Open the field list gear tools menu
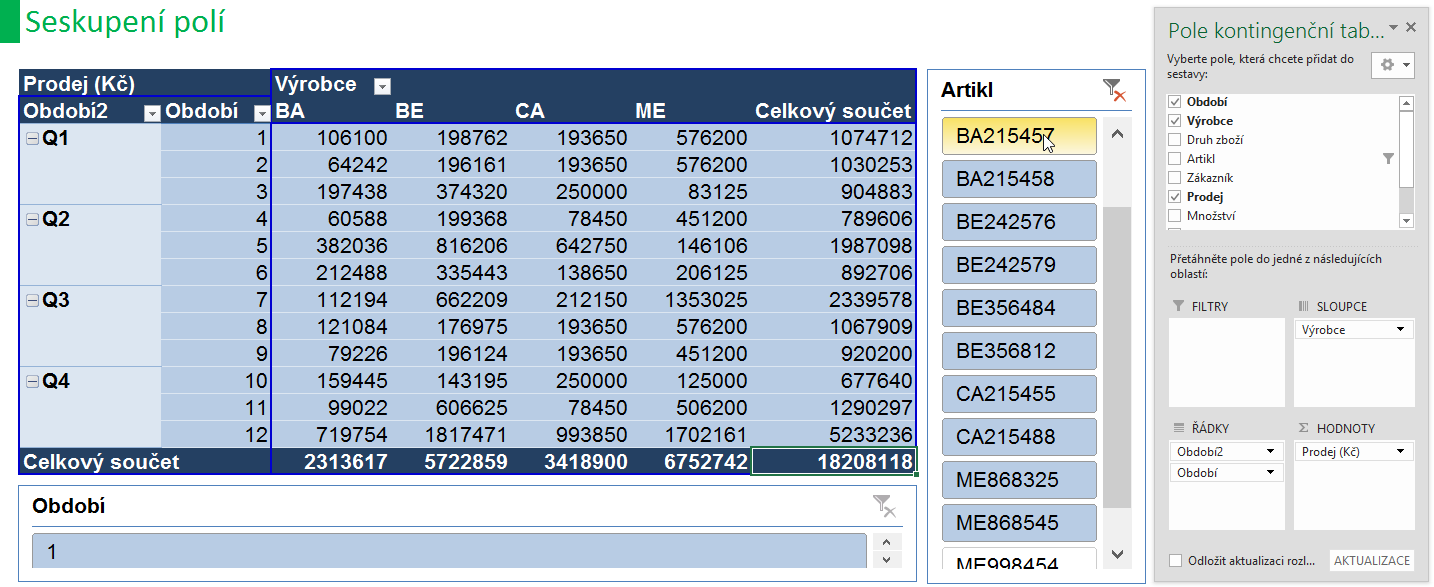This screenshot has width=1434, height=587. pos(1393,65)
